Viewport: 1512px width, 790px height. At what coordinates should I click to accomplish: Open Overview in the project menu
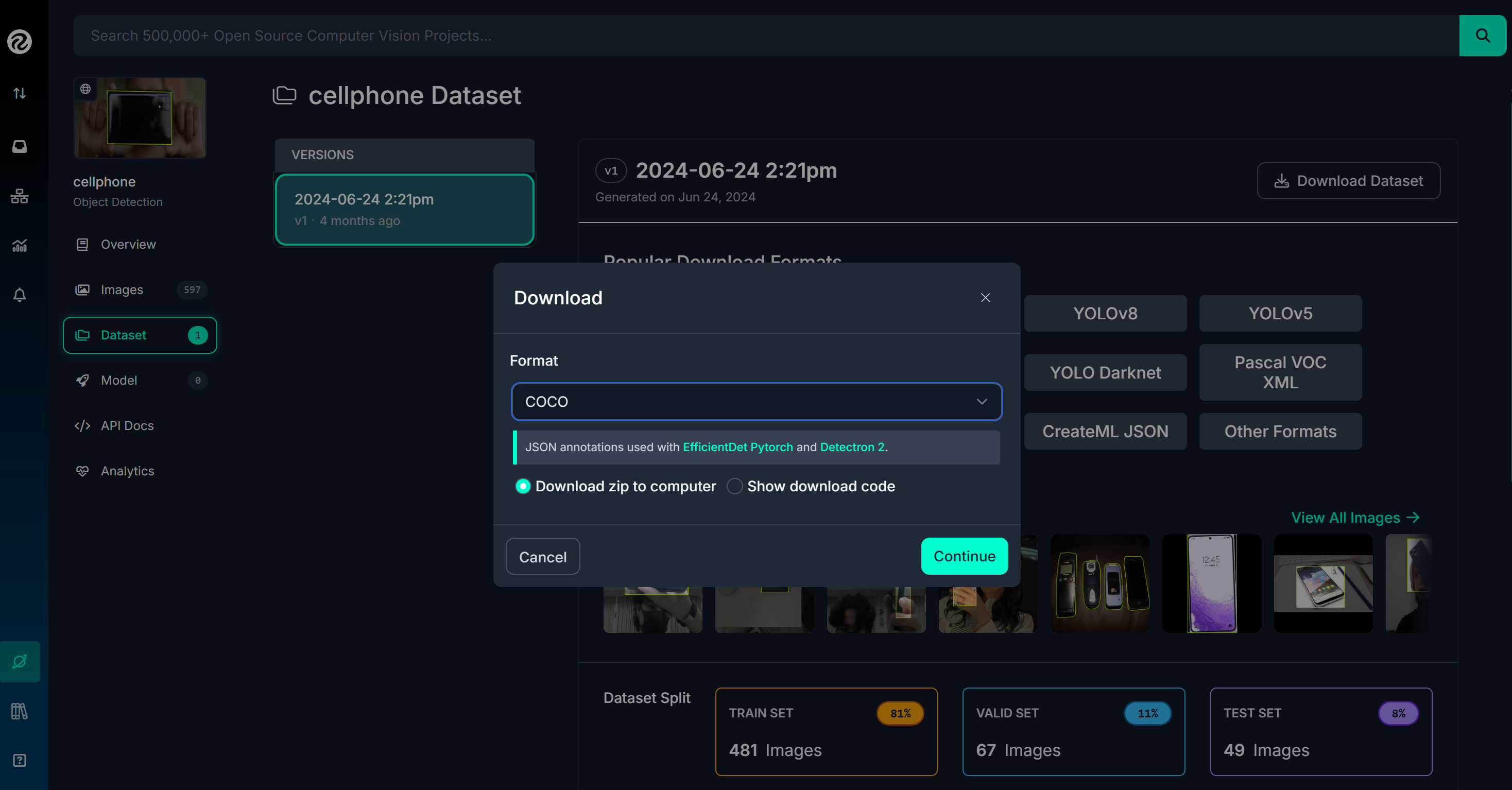pyautogui.click(x=140, y=244)
